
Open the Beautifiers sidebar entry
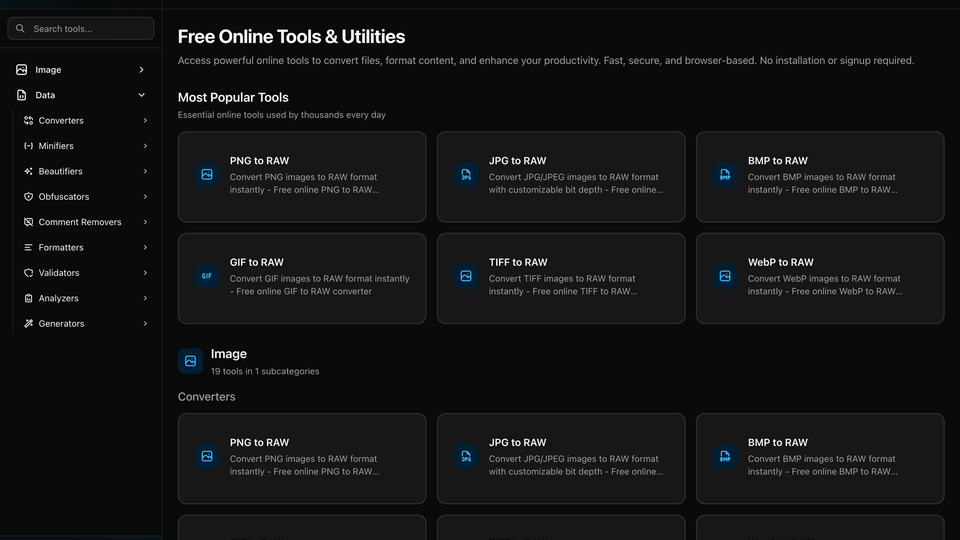[x=85, y=171]
